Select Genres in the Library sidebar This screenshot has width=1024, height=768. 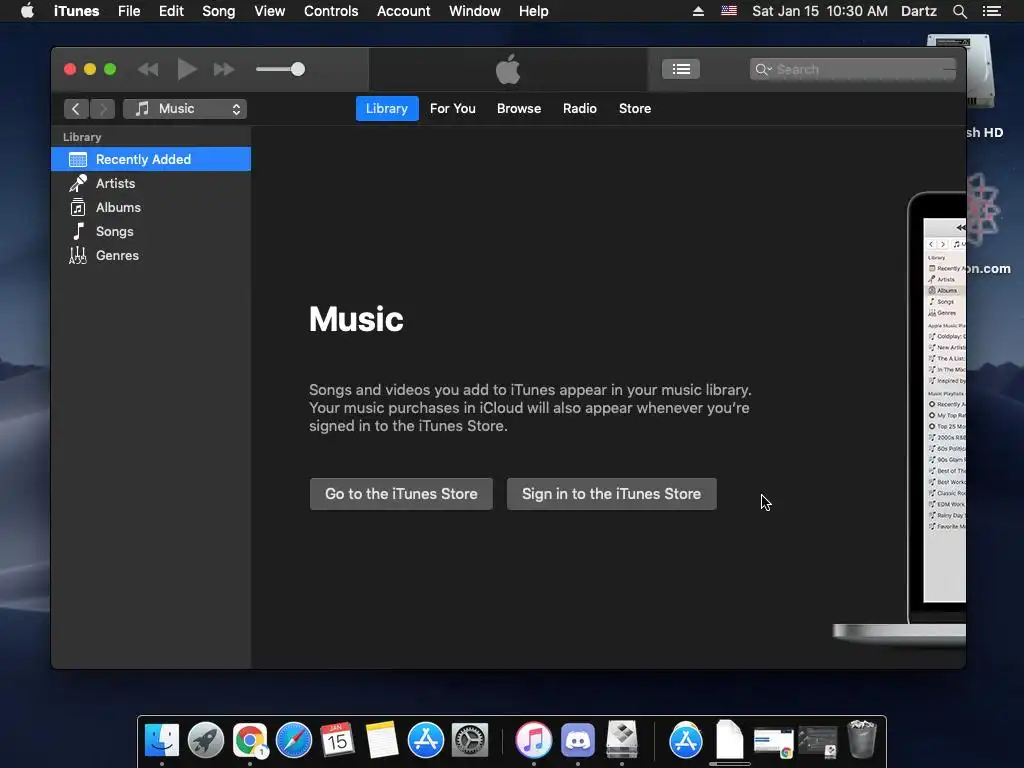(x=151, y=255)
